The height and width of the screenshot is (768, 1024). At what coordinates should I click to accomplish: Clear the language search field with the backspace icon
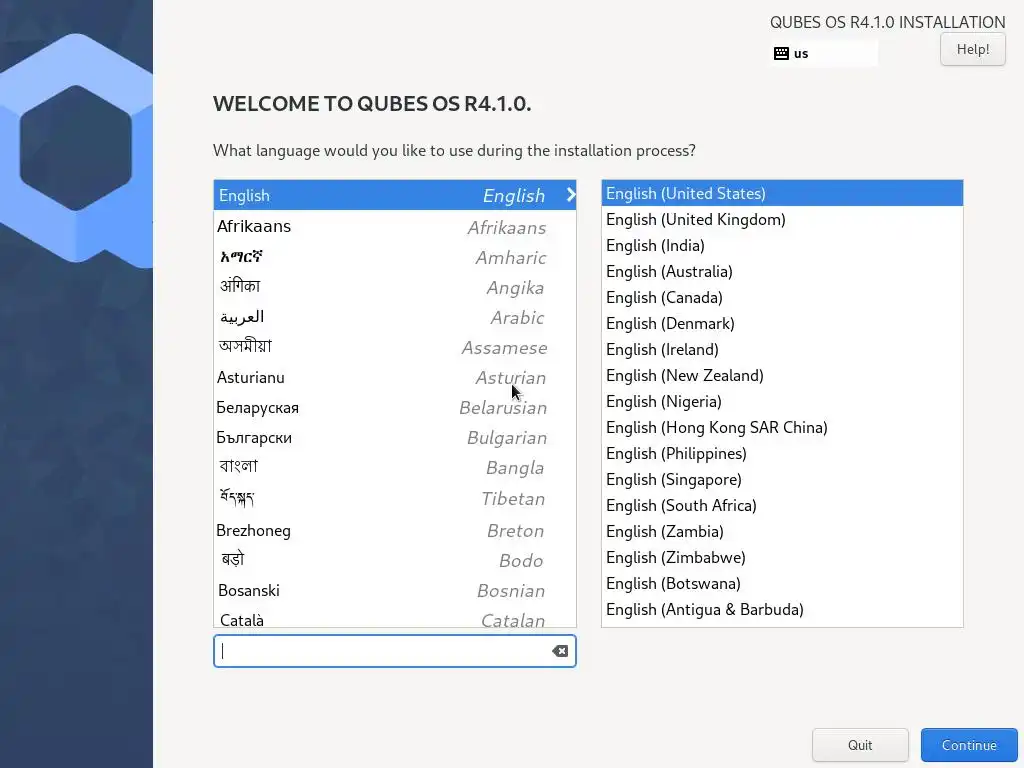pyautogui.click(x=560, y=651)
